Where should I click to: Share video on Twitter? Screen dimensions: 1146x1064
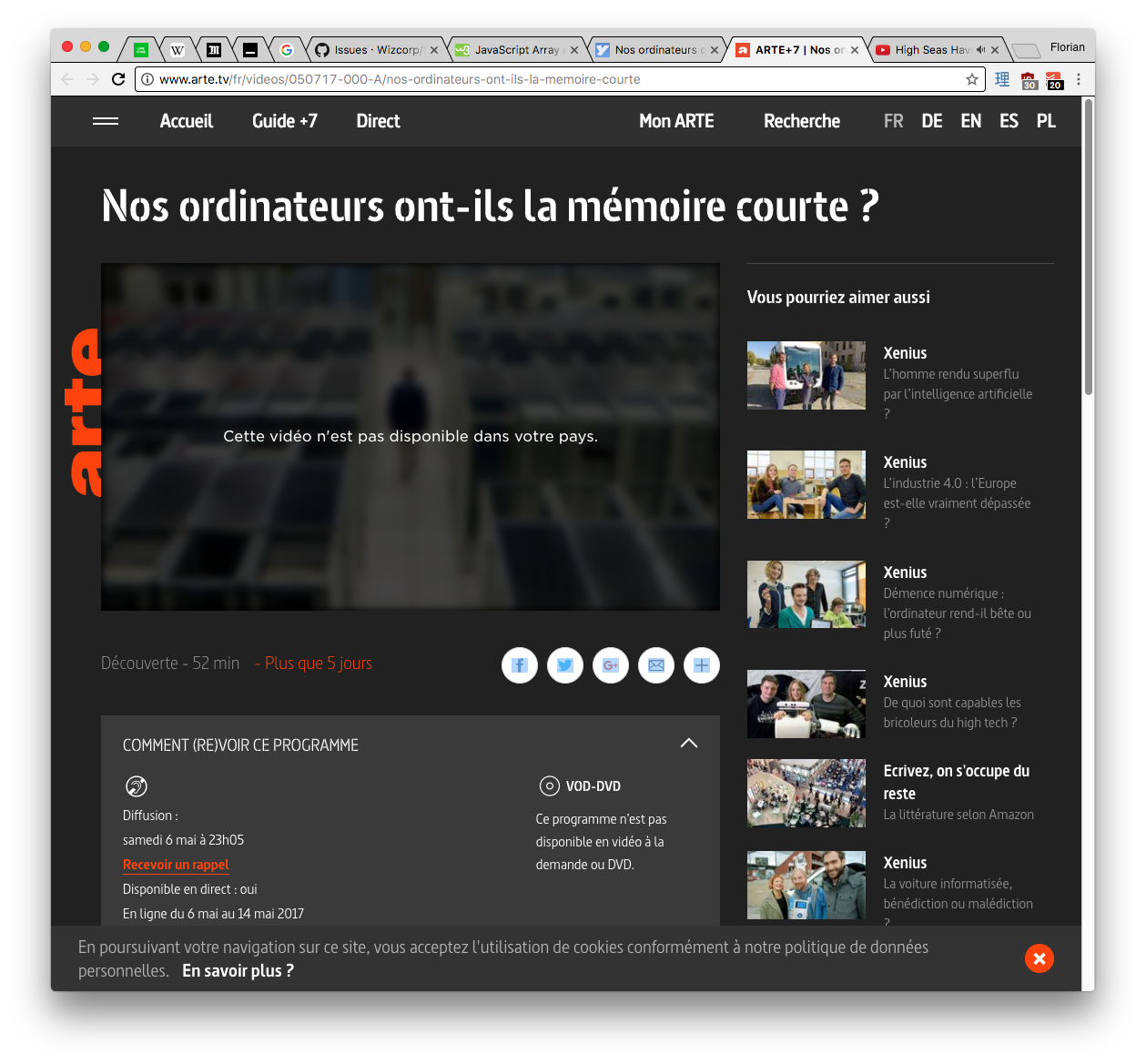(x=565, y=665)
